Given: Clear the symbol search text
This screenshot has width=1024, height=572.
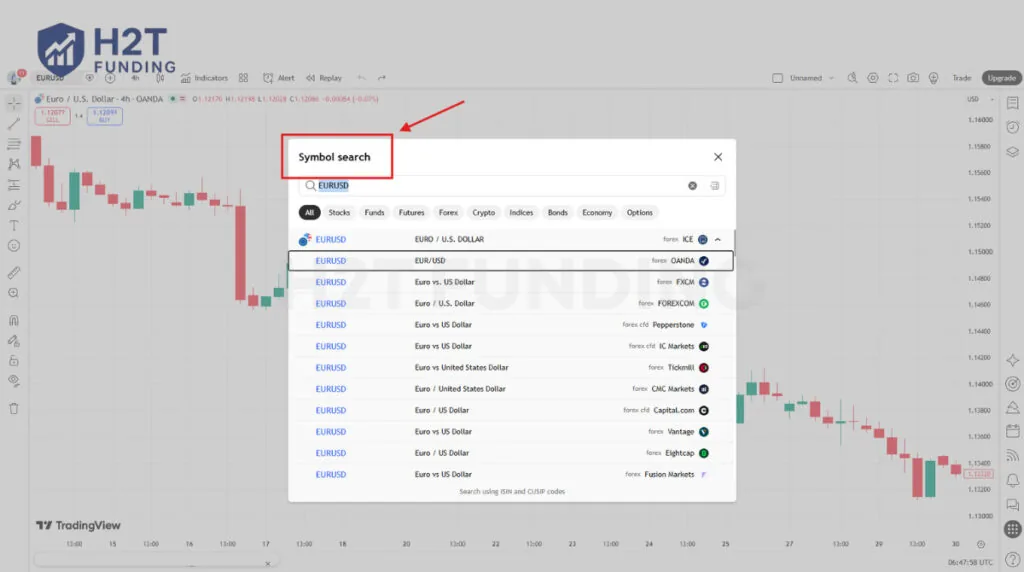Looking at the screenshot, I should [x=692, y=185].
